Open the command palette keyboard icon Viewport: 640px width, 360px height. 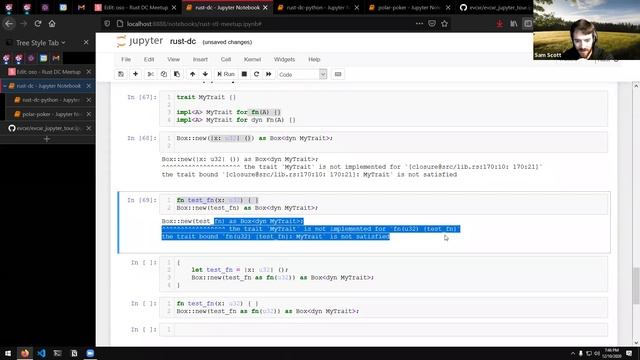338,74
